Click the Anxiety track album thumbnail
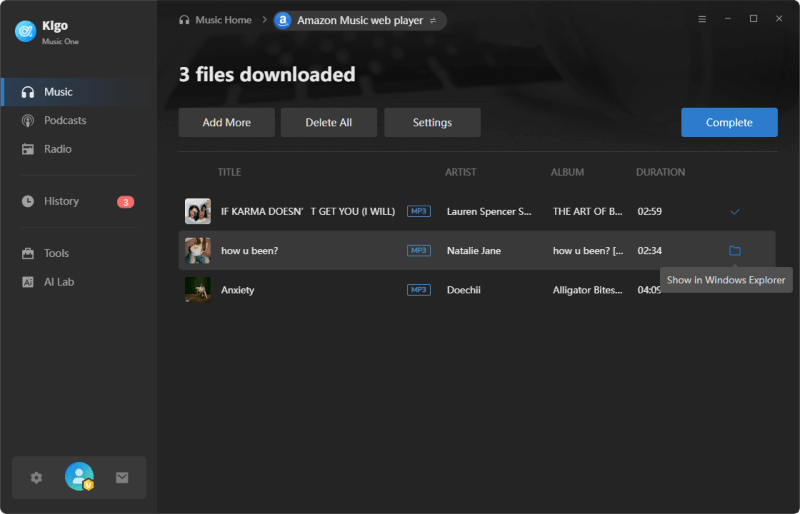Screen dimensions: 800x514 pos(198,290)
